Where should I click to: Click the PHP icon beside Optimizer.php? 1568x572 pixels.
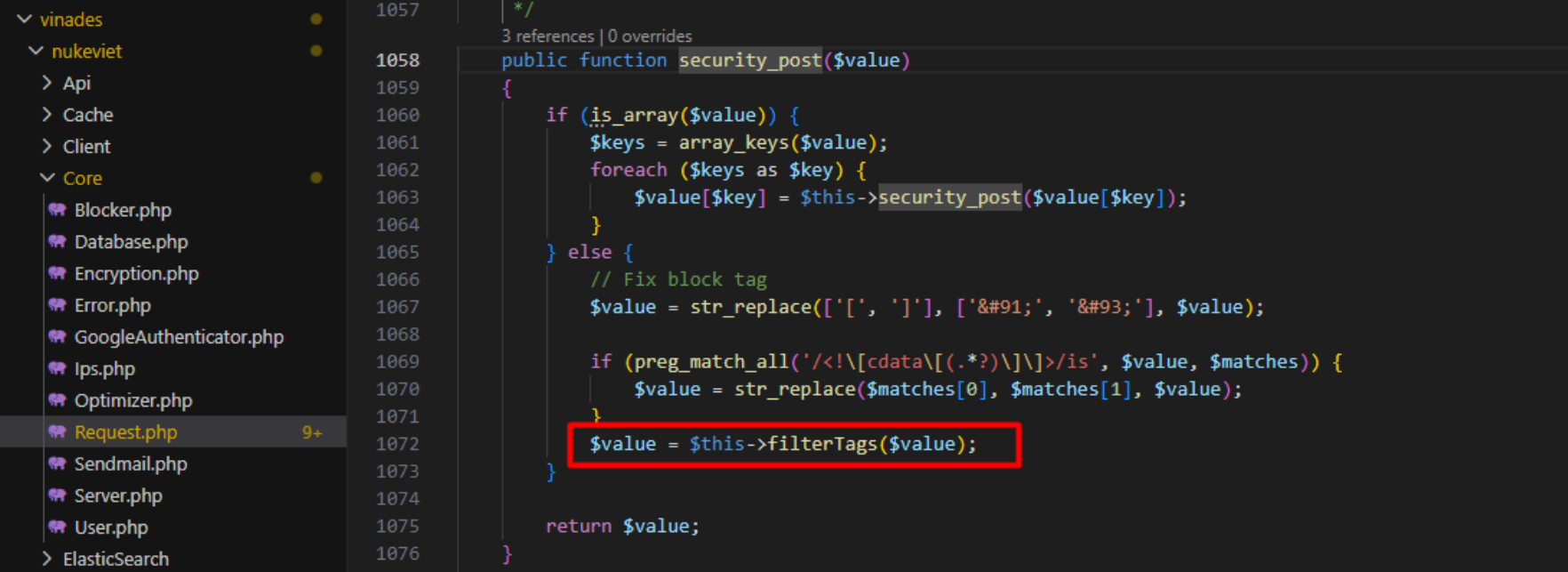point(58,400)
